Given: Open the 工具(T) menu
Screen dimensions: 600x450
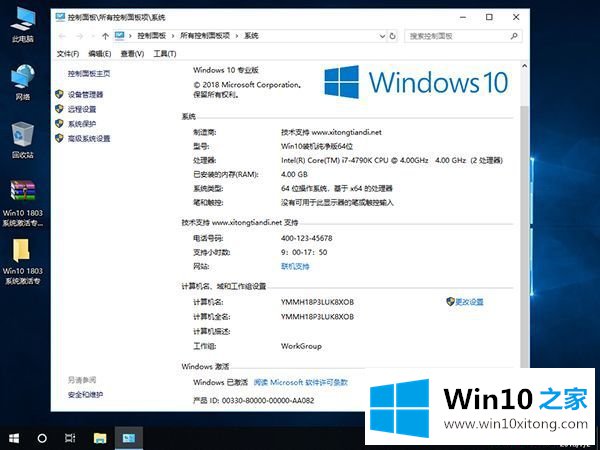Looking at the screenshot, I should [165, 54].
